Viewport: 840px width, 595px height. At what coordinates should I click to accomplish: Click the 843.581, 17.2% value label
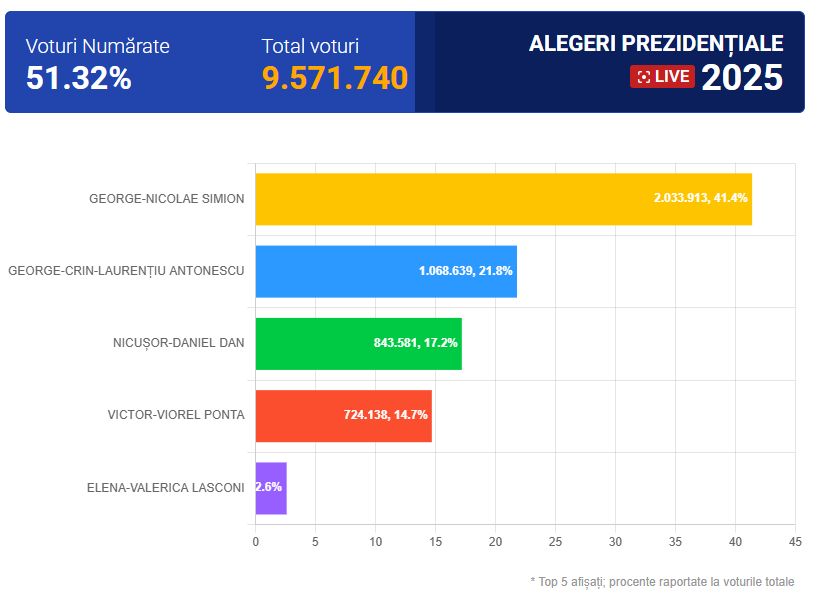(x=415, y=343)
